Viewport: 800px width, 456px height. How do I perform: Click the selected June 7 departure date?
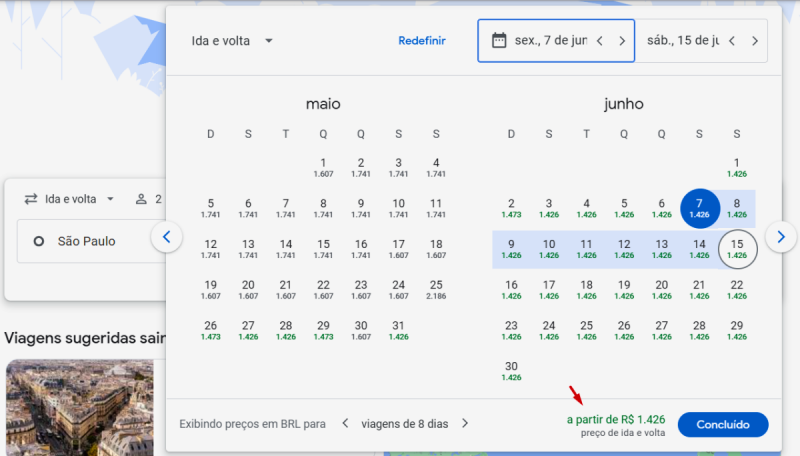click(699, 208)
